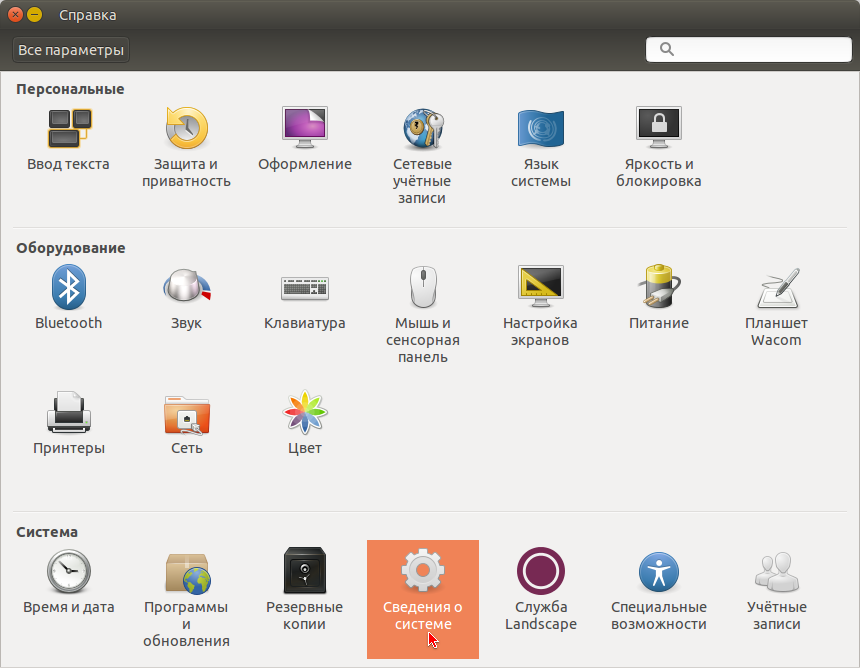Viewport: 860px width, 668px height.
Task: Open the Принтеры printers settings
Action: tap(69, 423)
